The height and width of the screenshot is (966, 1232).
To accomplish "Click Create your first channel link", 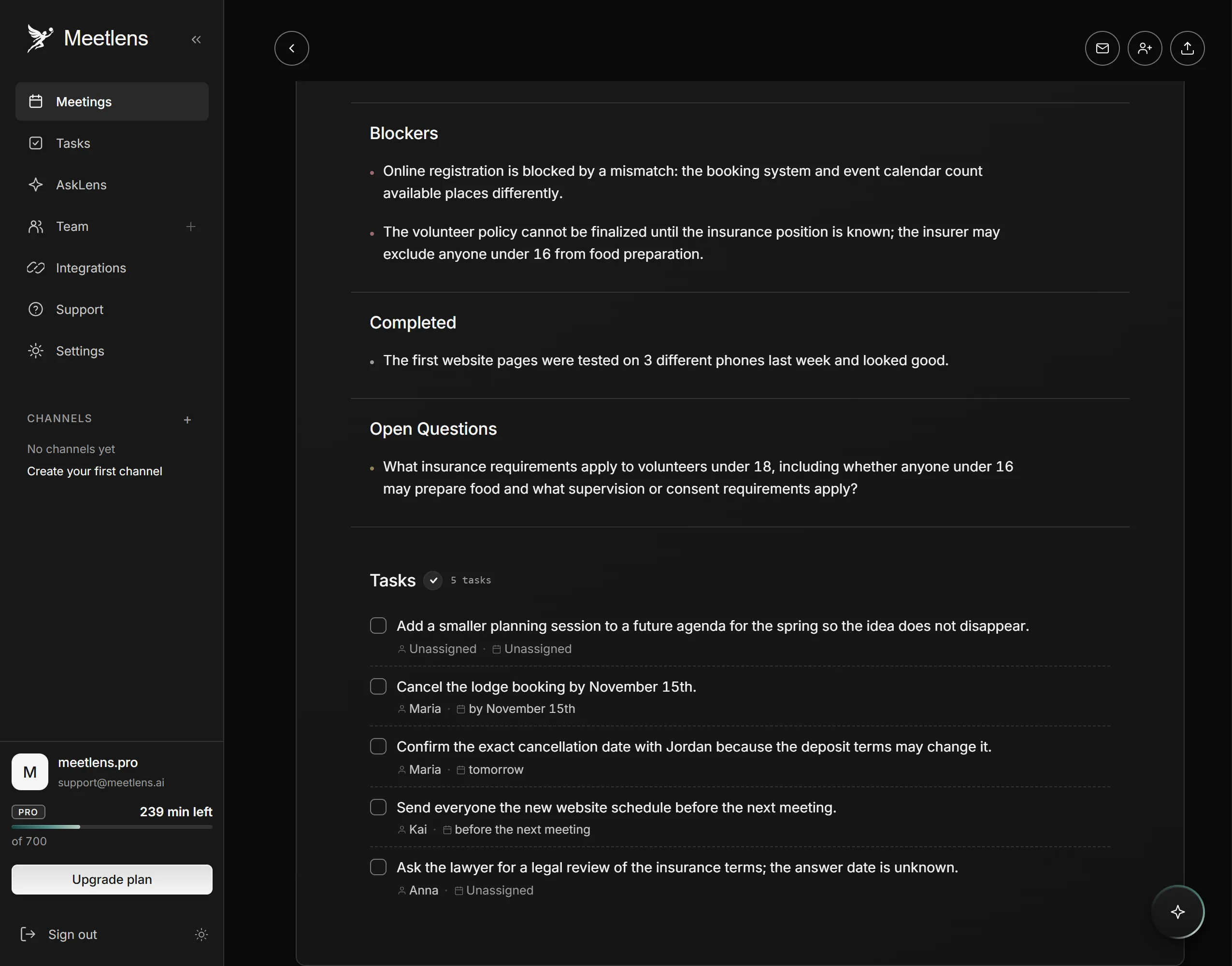I will pyautogui.click(x=95, y=471).
